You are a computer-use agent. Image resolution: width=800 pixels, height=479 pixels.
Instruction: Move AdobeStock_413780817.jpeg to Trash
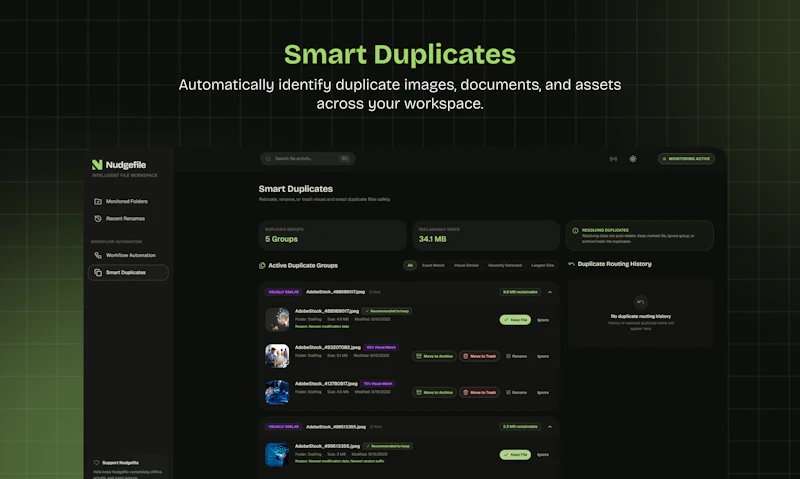[479, 392]
